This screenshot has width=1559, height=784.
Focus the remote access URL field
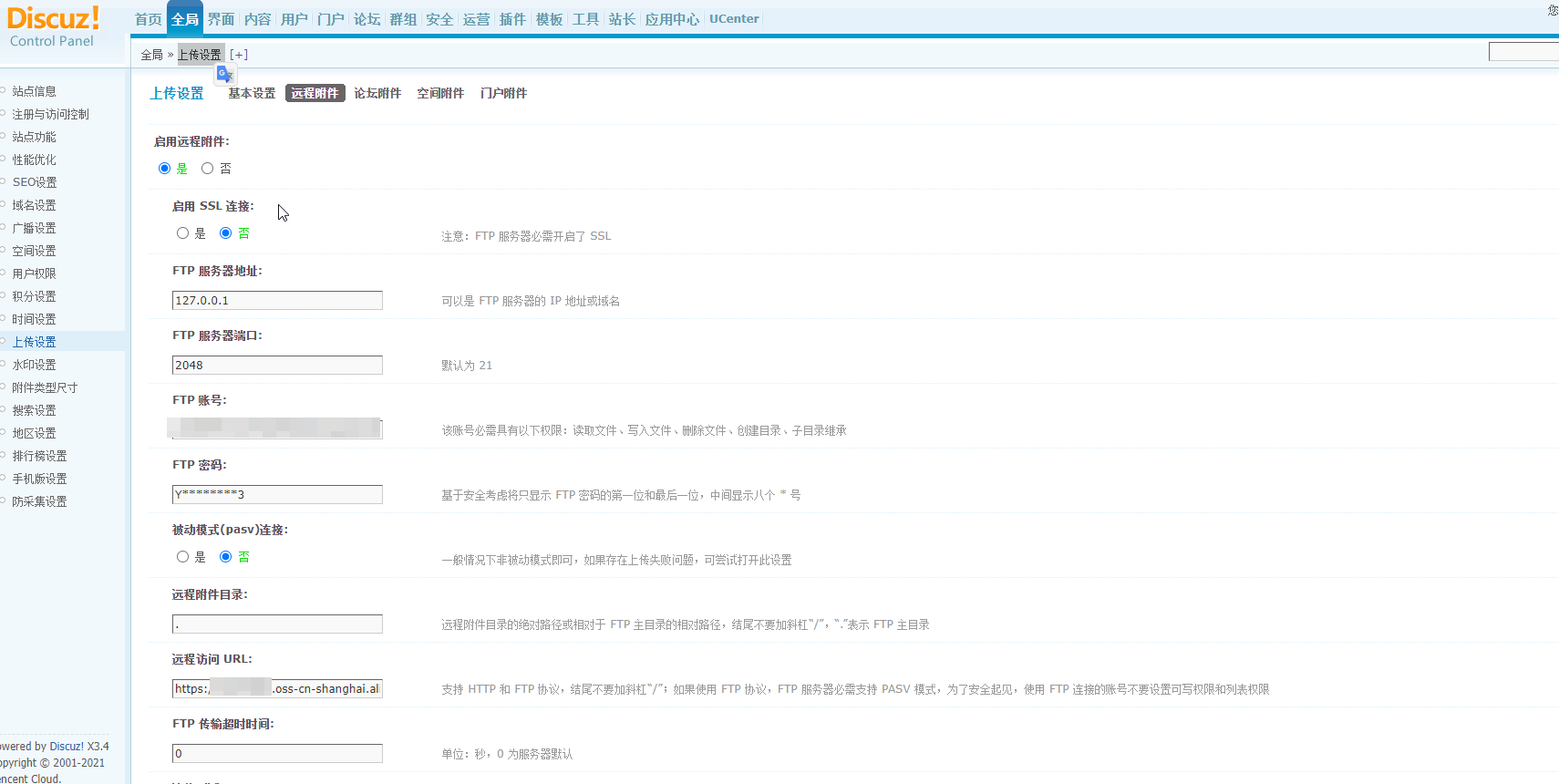pos(277,689)
